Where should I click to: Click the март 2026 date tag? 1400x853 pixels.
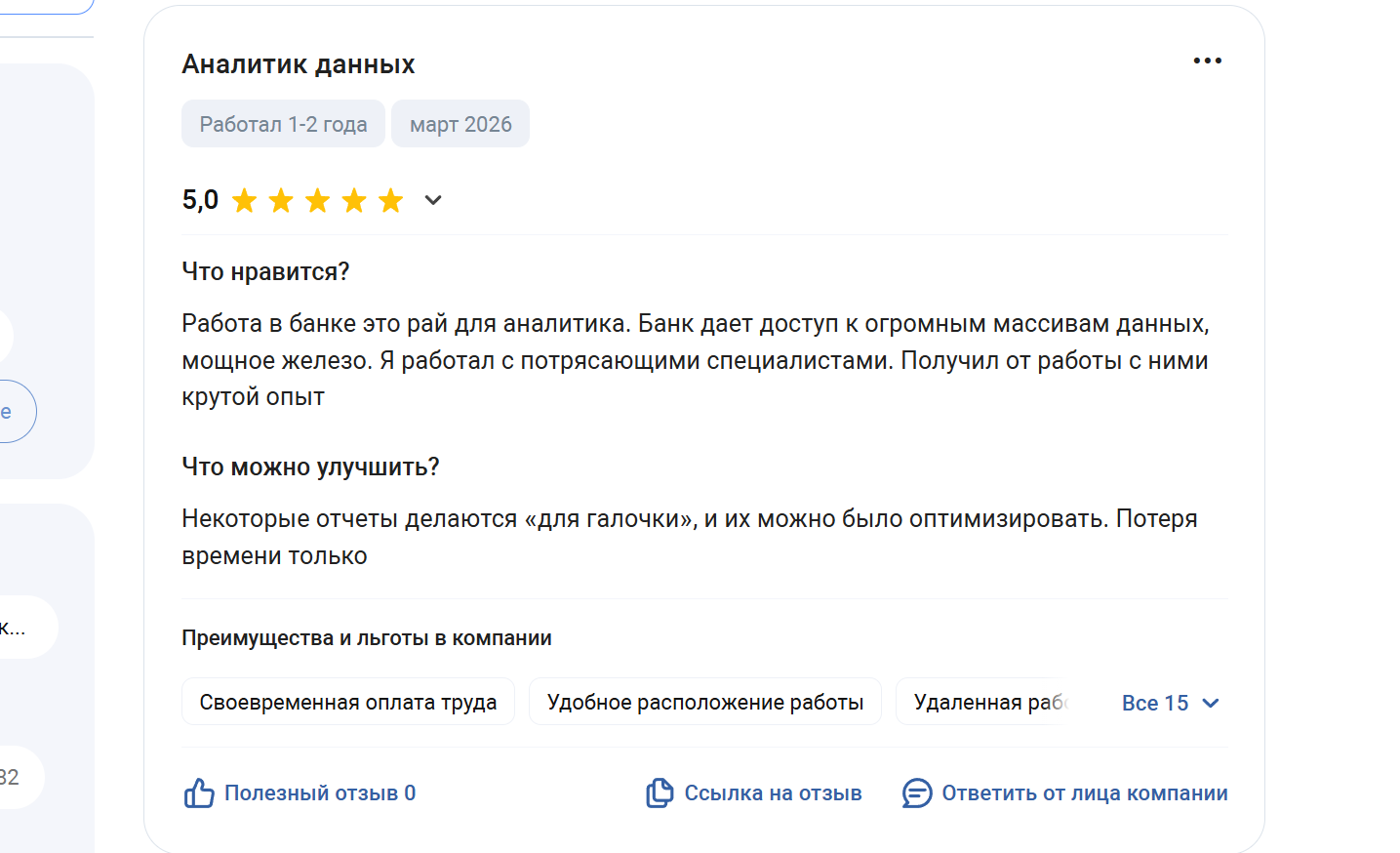point(460,124)
